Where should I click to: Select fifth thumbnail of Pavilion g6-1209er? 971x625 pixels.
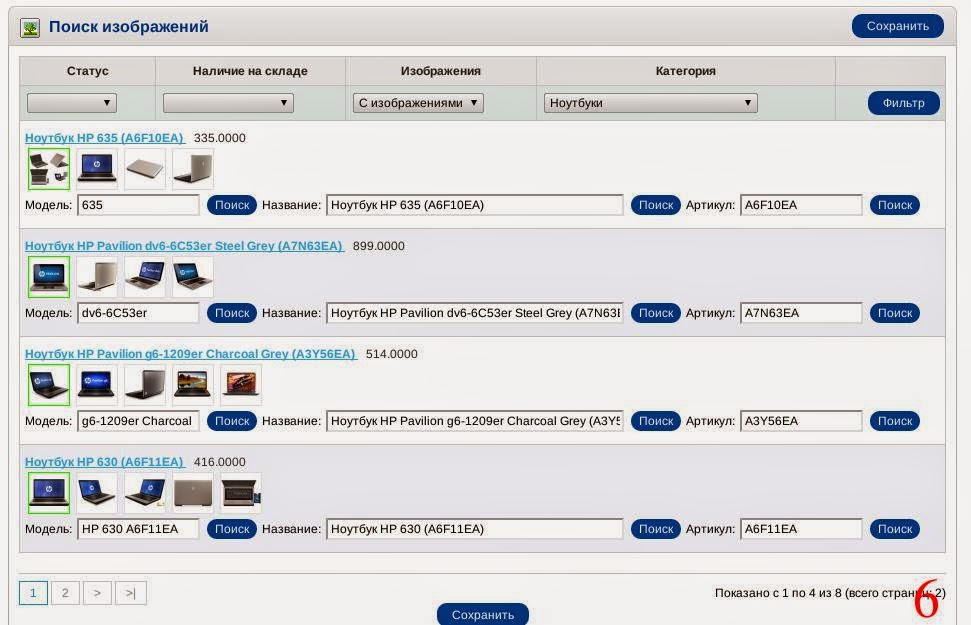coord(241,385)
